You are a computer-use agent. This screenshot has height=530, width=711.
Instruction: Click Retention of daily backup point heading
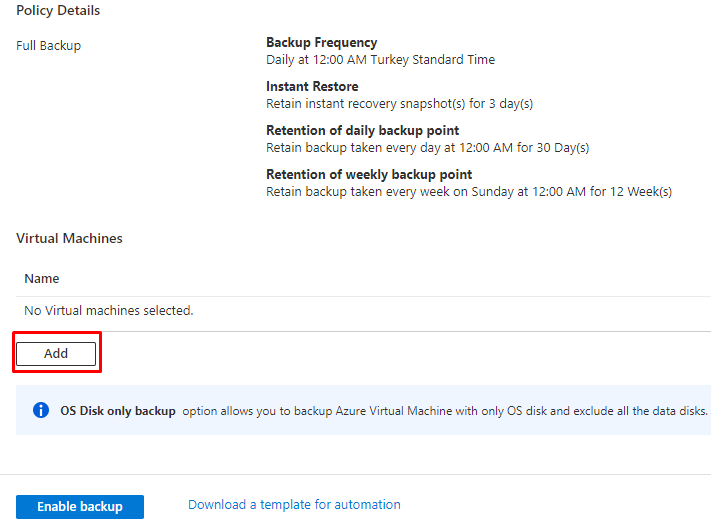pos(362,131)
